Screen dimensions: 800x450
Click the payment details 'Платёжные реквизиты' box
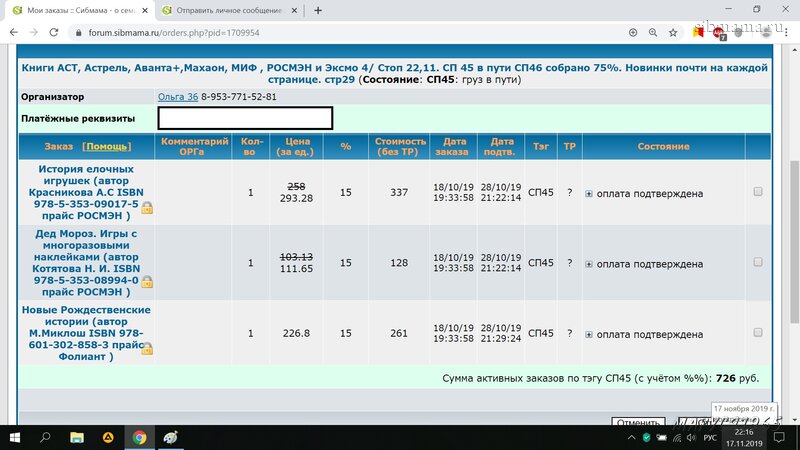pyautogui.click(x=245, y=118)
